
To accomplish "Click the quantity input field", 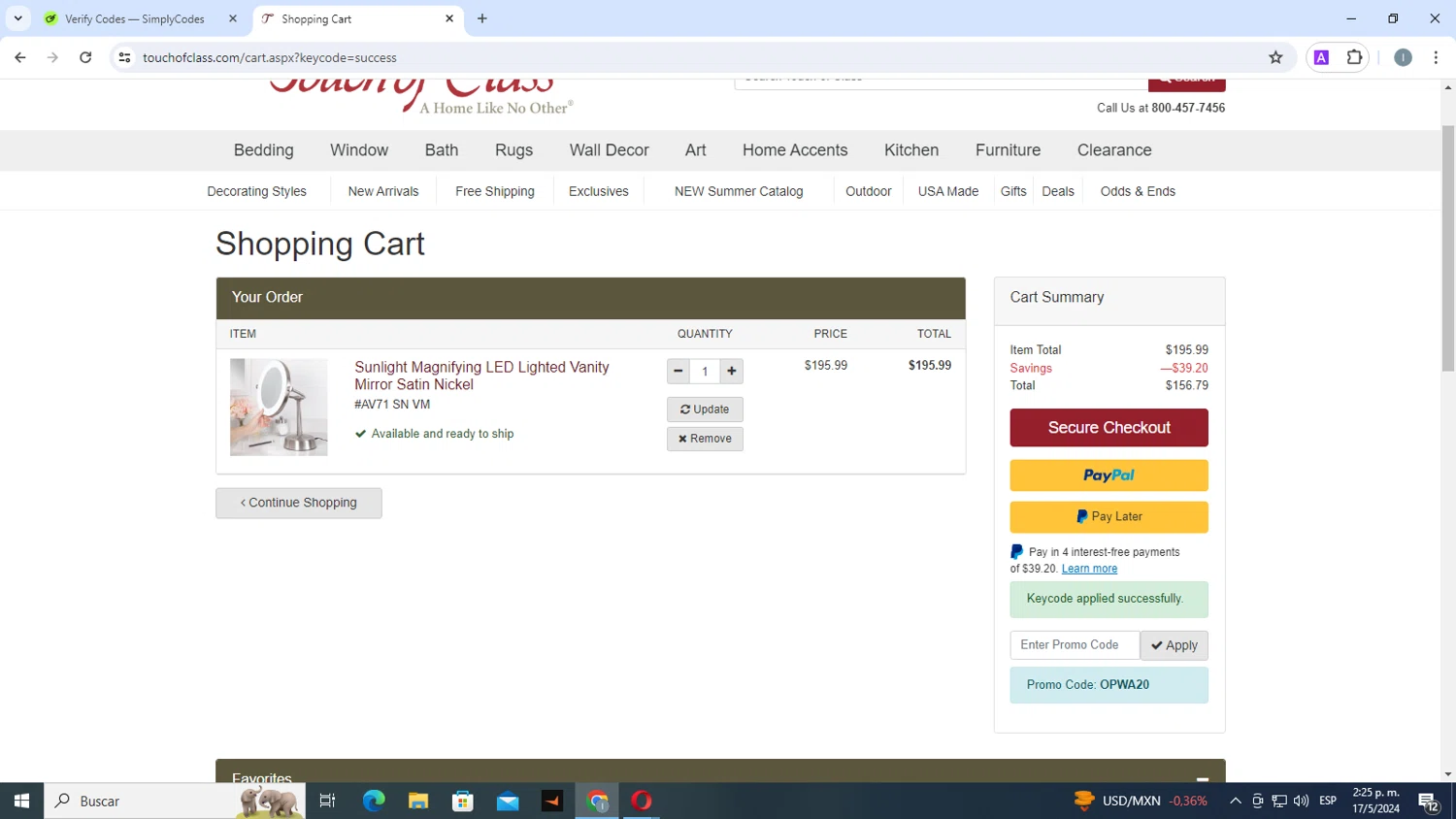I will click(x=705, y=371).
